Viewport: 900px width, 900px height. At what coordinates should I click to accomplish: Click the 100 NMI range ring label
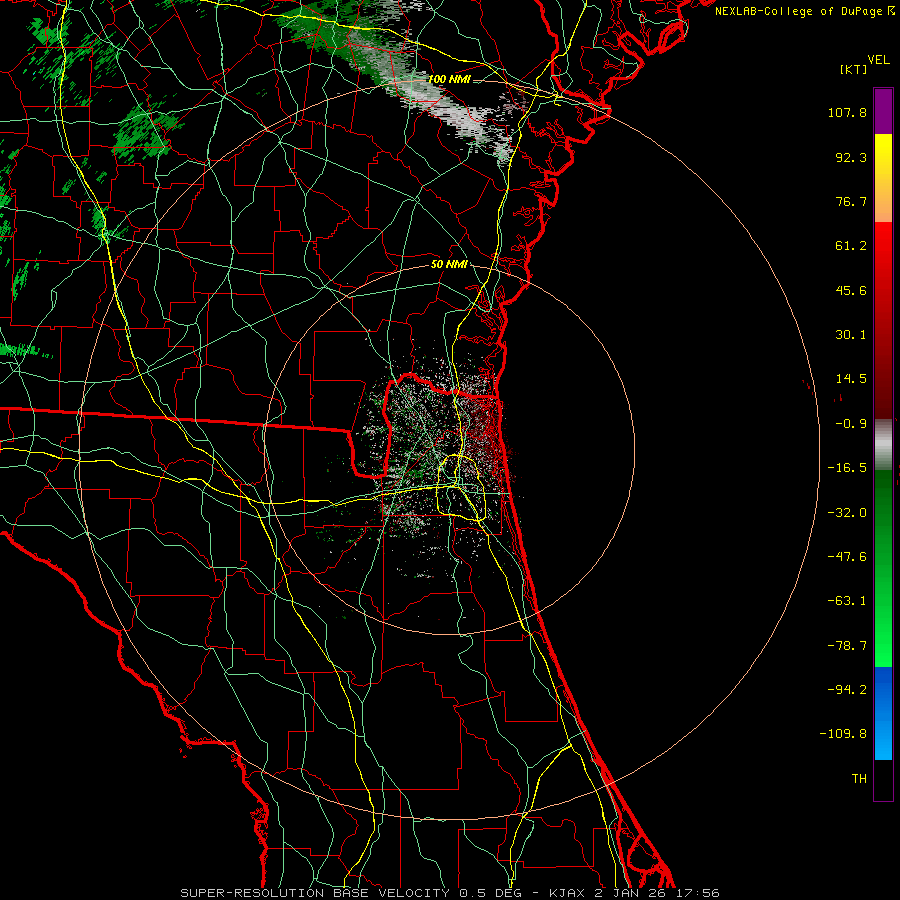tap(449, 79)
